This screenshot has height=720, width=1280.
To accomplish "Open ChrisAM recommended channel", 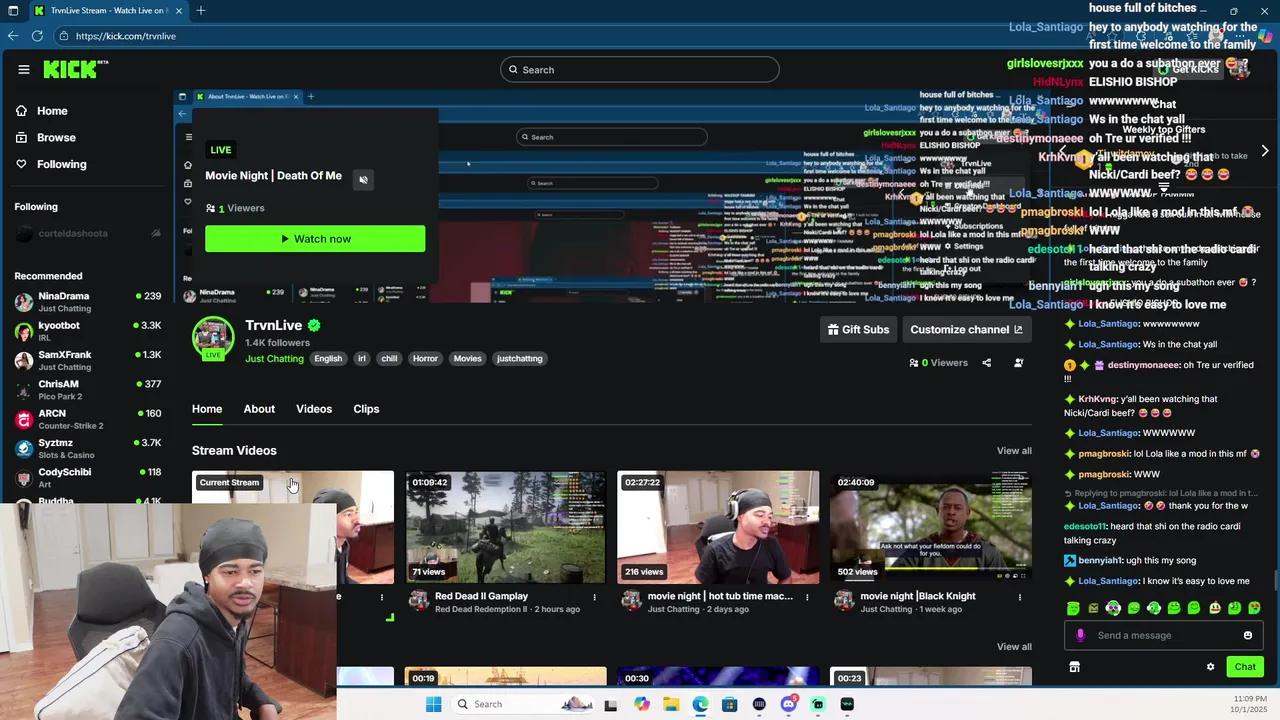I will pyautogui.click(x=88, y=389).
